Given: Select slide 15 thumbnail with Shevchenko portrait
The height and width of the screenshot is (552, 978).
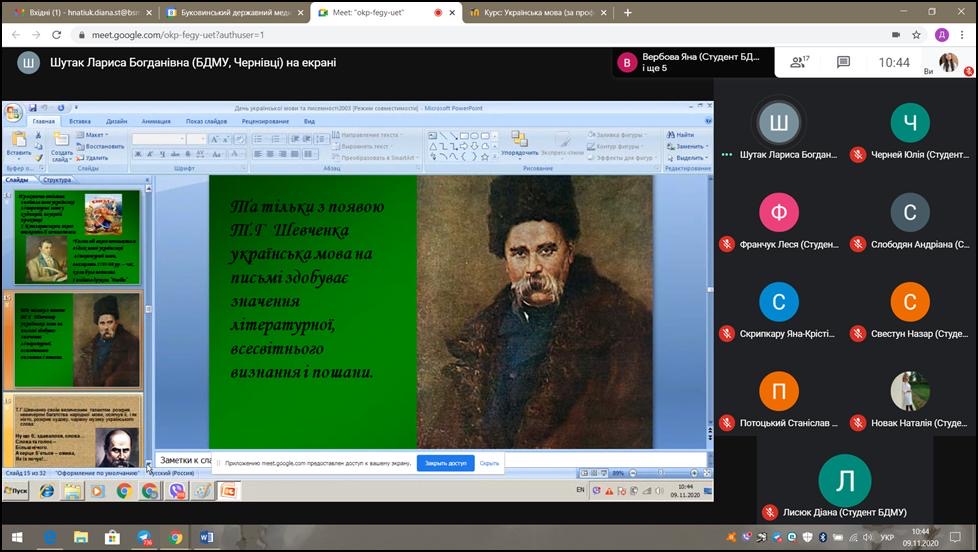Looking at the screenshot, I should tap(77, 341).
